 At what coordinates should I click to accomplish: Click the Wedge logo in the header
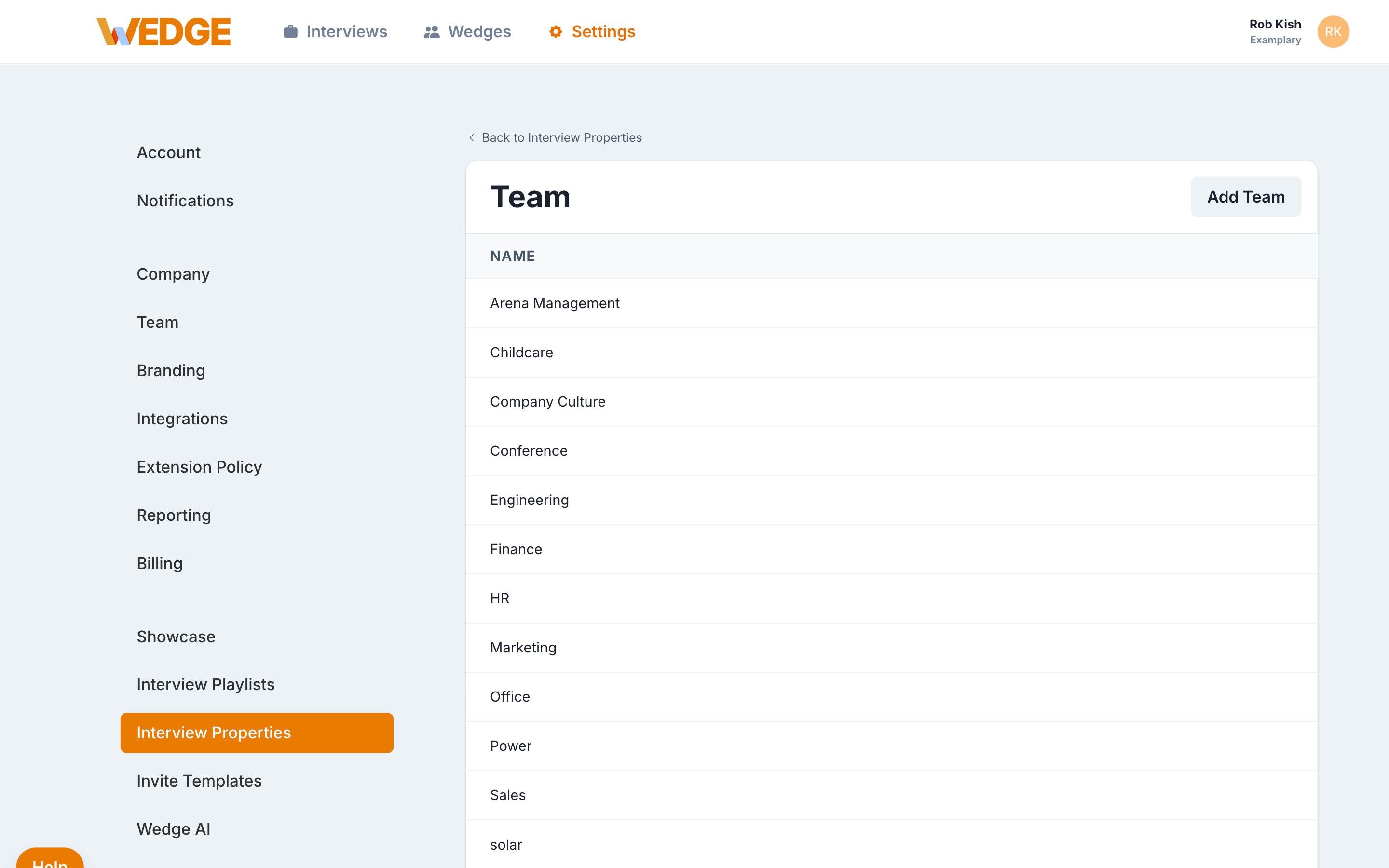[164, 31]
